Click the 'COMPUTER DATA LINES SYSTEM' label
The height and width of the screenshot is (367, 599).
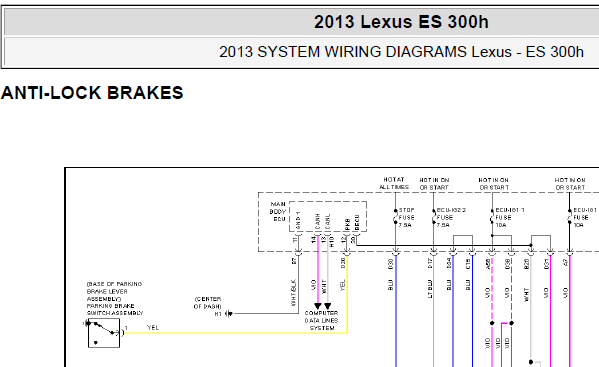pos(322,320)
